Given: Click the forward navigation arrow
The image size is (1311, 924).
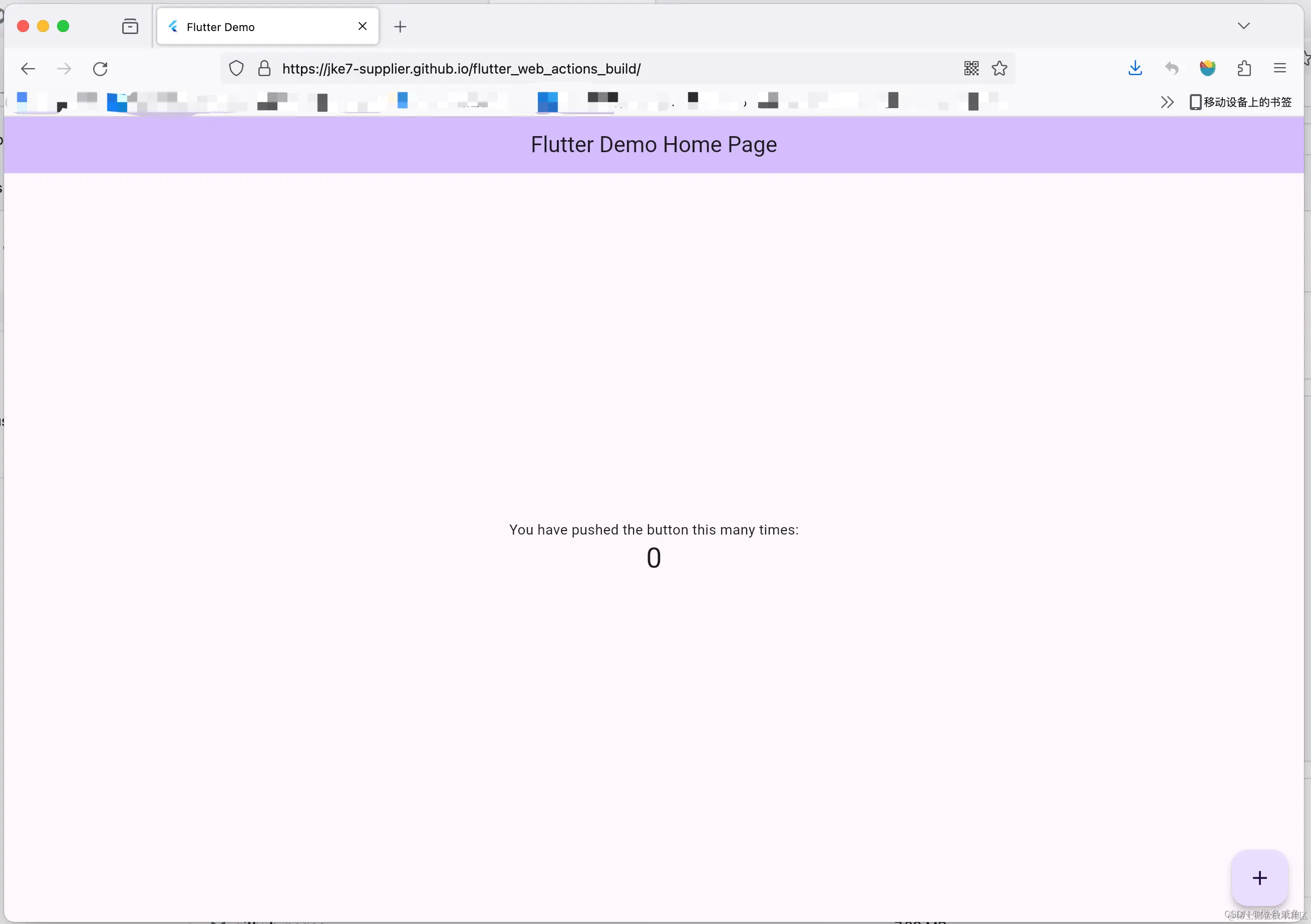Looking at the screenshot, I should 64,69.
